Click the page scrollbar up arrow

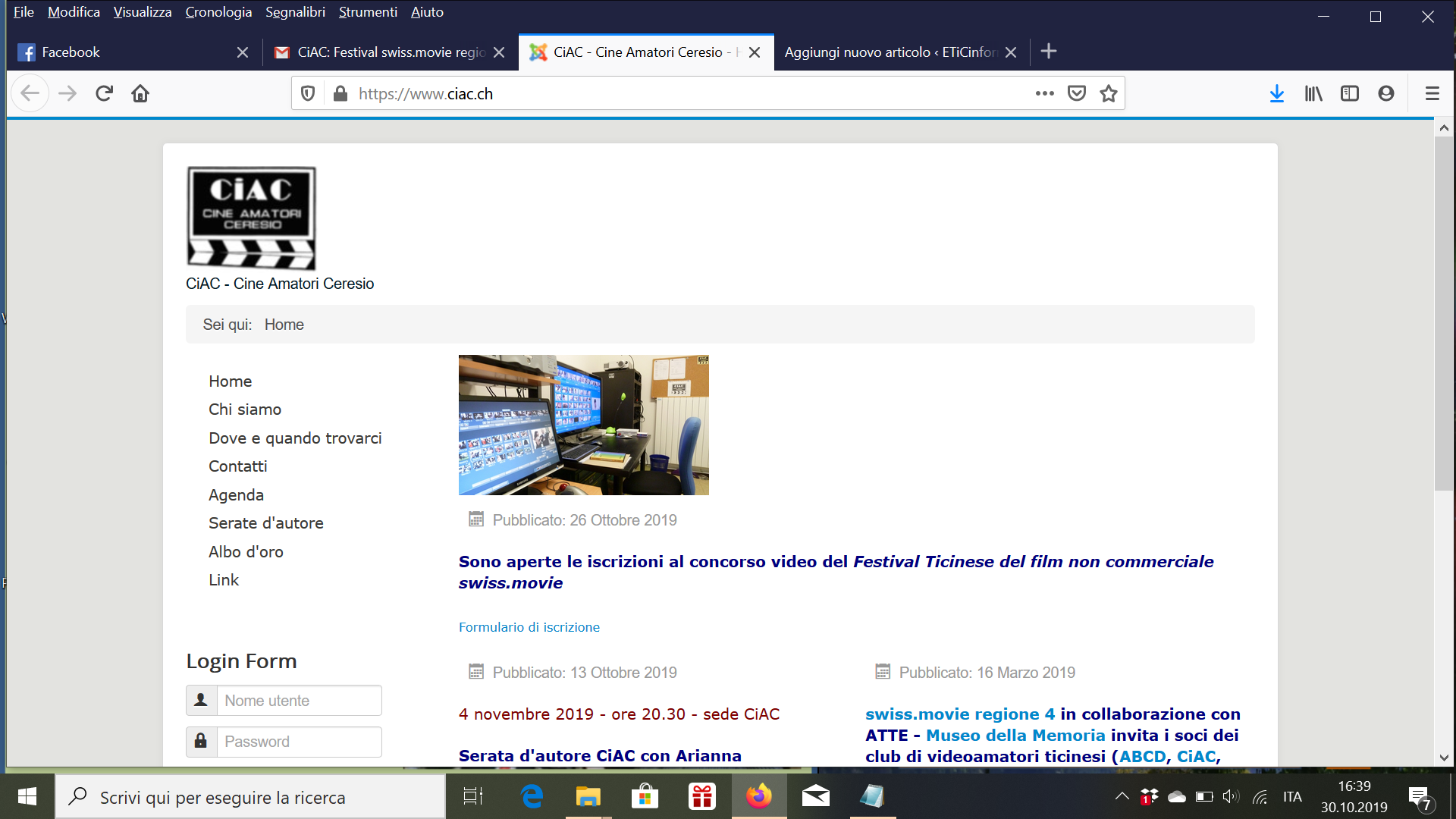(x=1444, y=128)
